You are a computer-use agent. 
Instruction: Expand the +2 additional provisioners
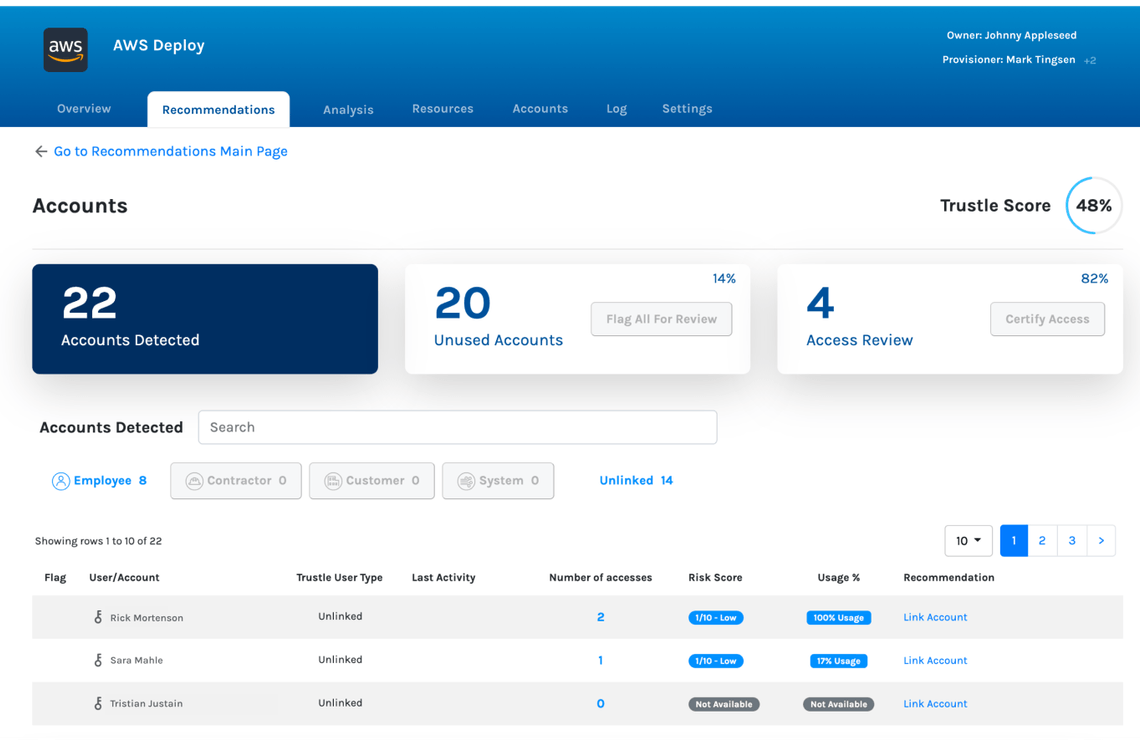click(x=1090, y=60)
